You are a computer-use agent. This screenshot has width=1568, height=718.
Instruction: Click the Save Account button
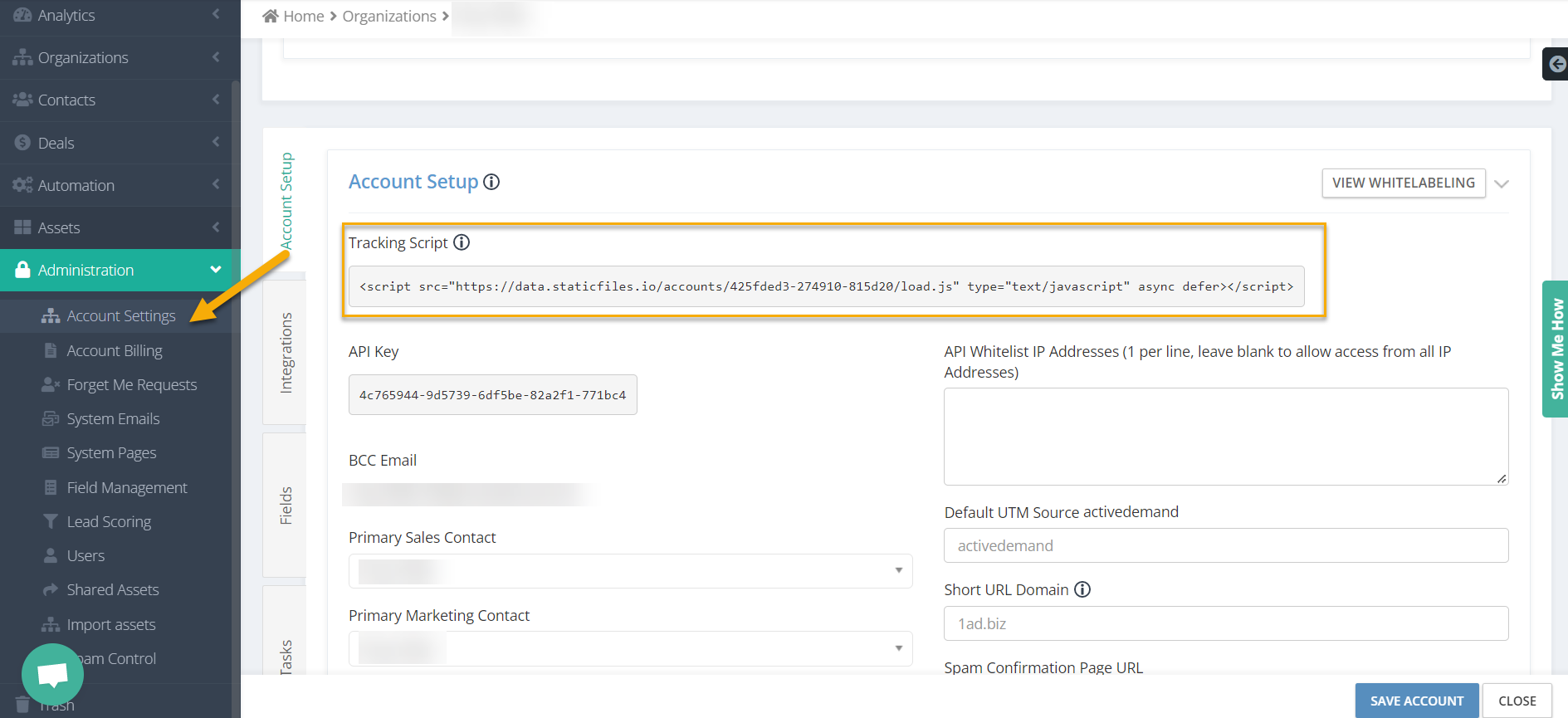1417,701
